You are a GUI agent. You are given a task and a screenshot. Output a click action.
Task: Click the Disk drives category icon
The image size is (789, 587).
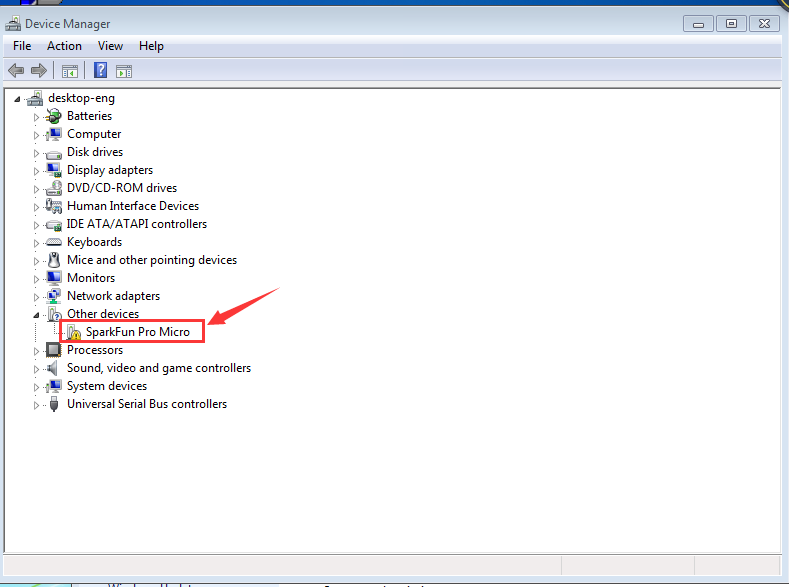(53, 153)
